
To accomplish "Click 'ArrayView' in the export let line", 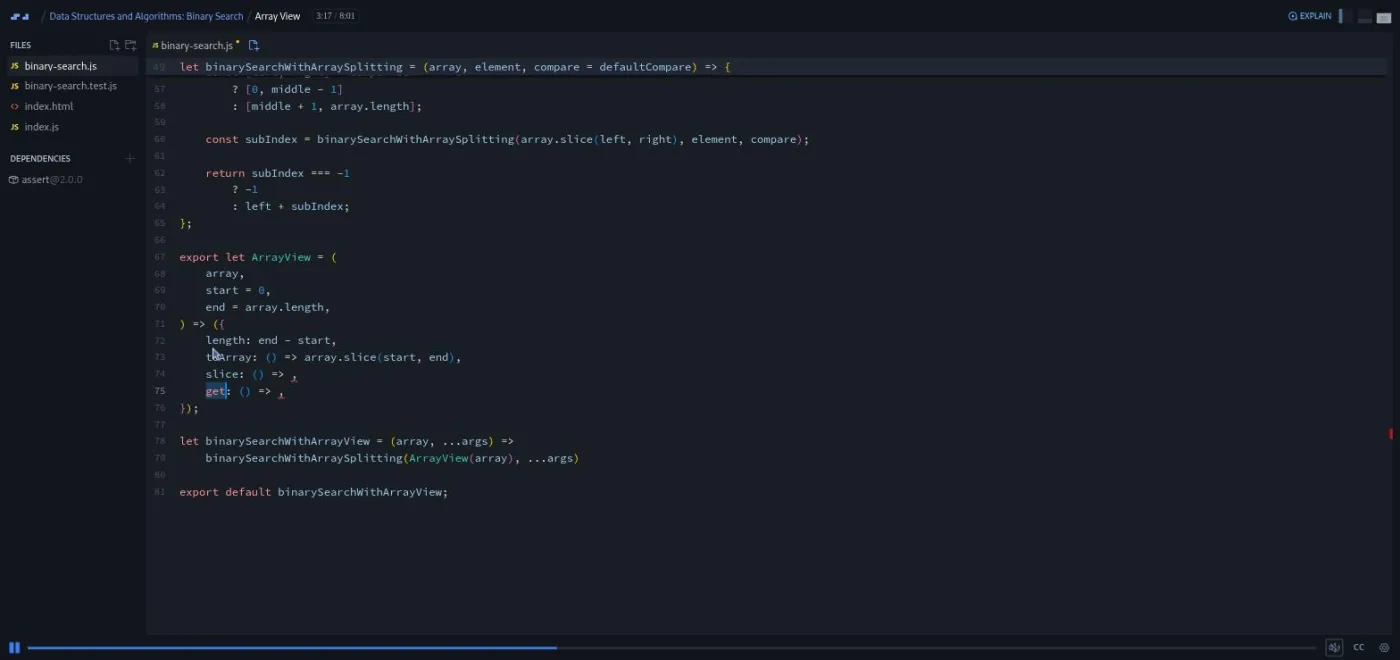I will [x=281, y=257].
